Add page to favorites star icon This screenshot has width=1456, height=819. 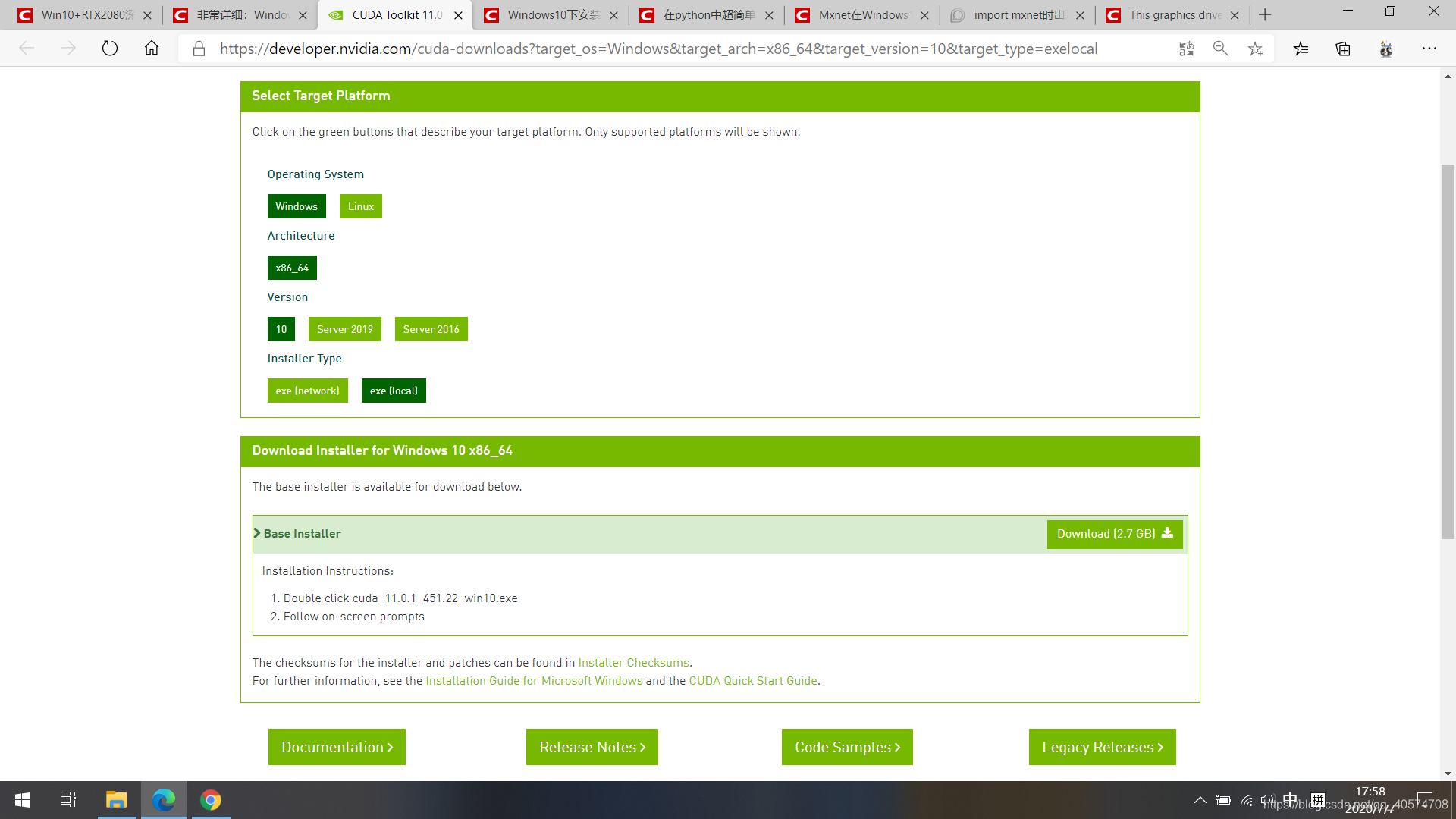click(x=1255, y=49)
